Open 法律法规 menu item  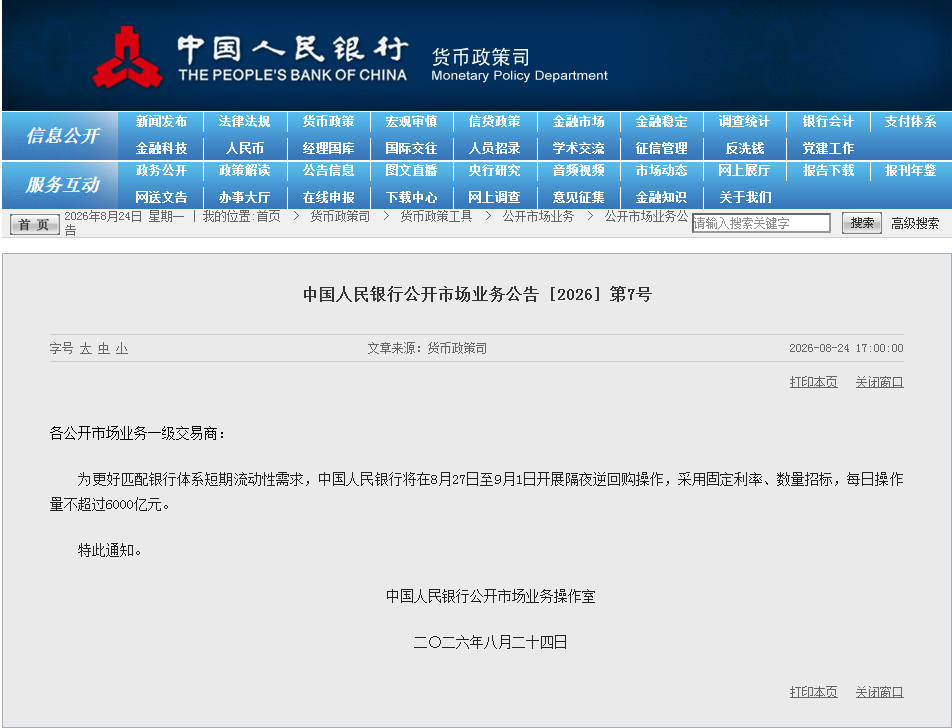244,121
